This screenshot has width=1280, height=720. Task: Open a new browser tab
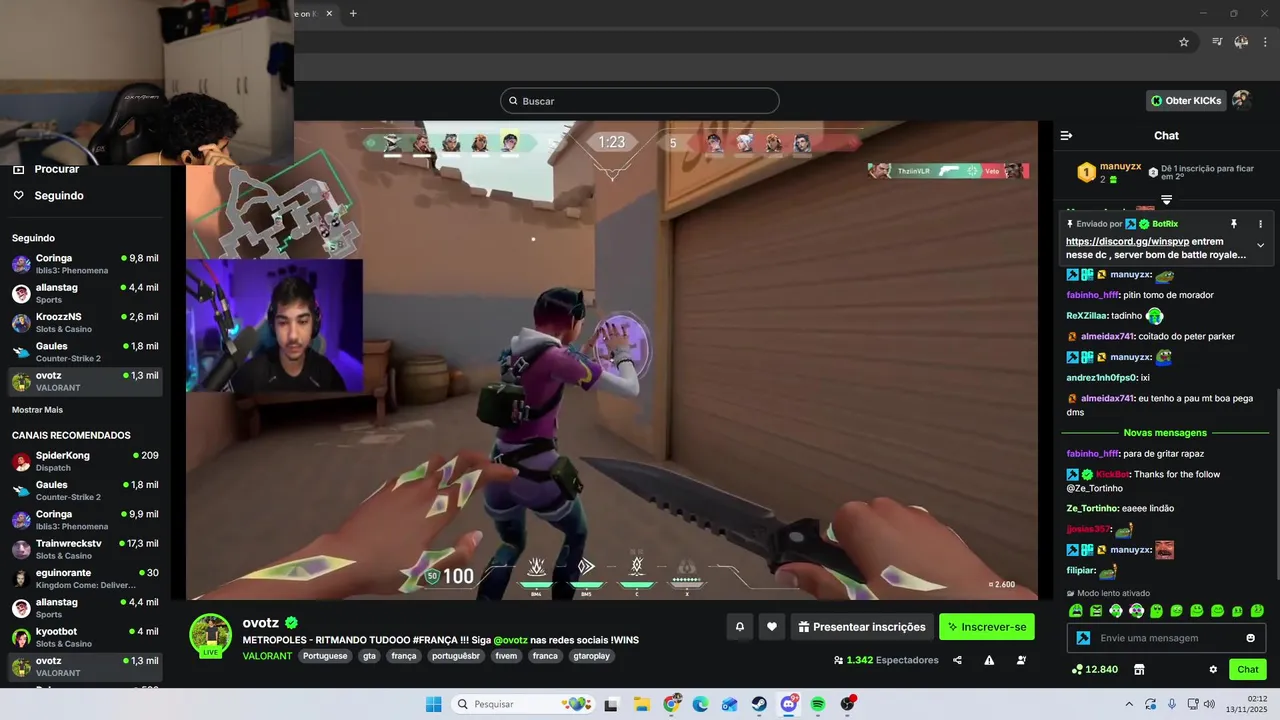pos(353,13)
